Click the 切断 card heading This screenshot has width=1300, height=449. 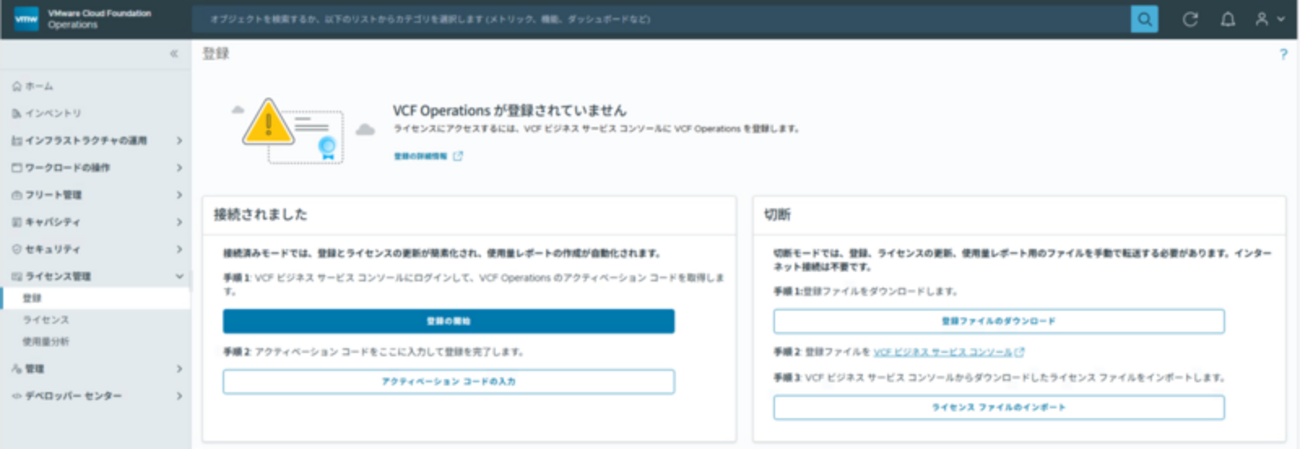[x=778, y=215]
